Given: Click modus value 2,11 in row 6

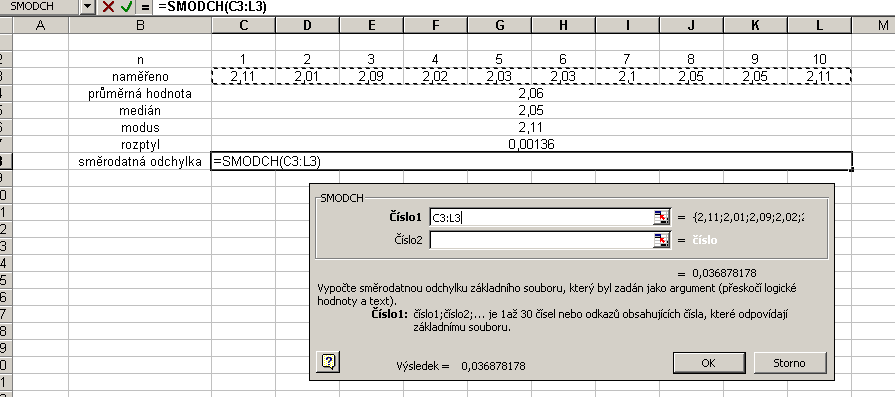Looking at the screenshot, I should point(531,128).
